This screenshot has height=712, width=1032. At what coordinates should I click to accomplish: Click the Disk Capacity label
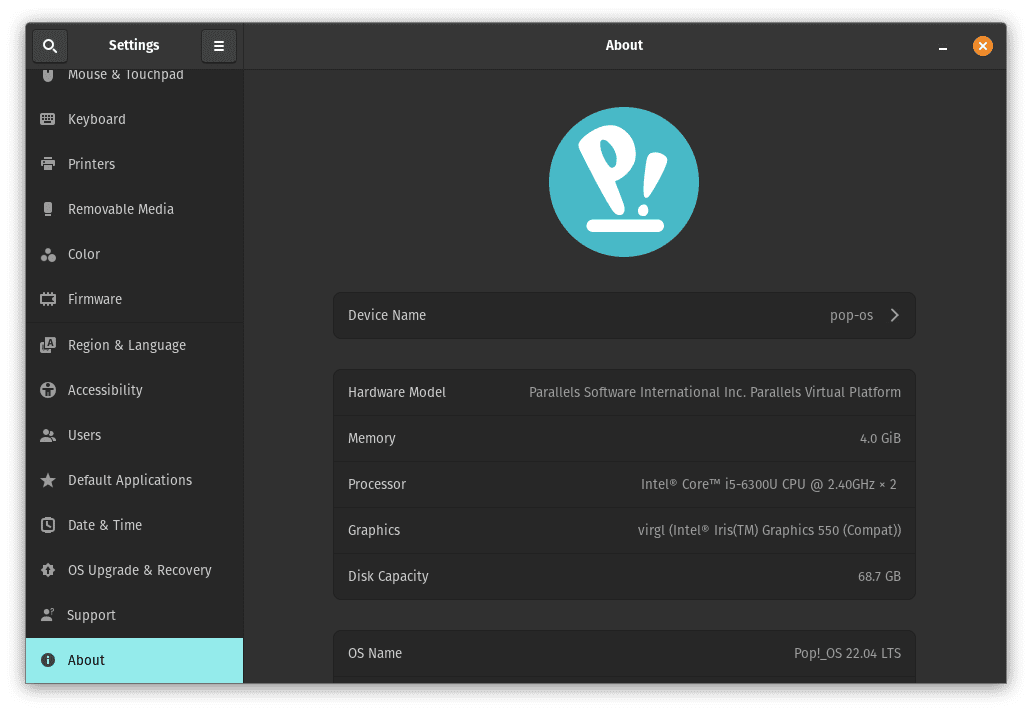pyautogui.click(x=388, y=576)
